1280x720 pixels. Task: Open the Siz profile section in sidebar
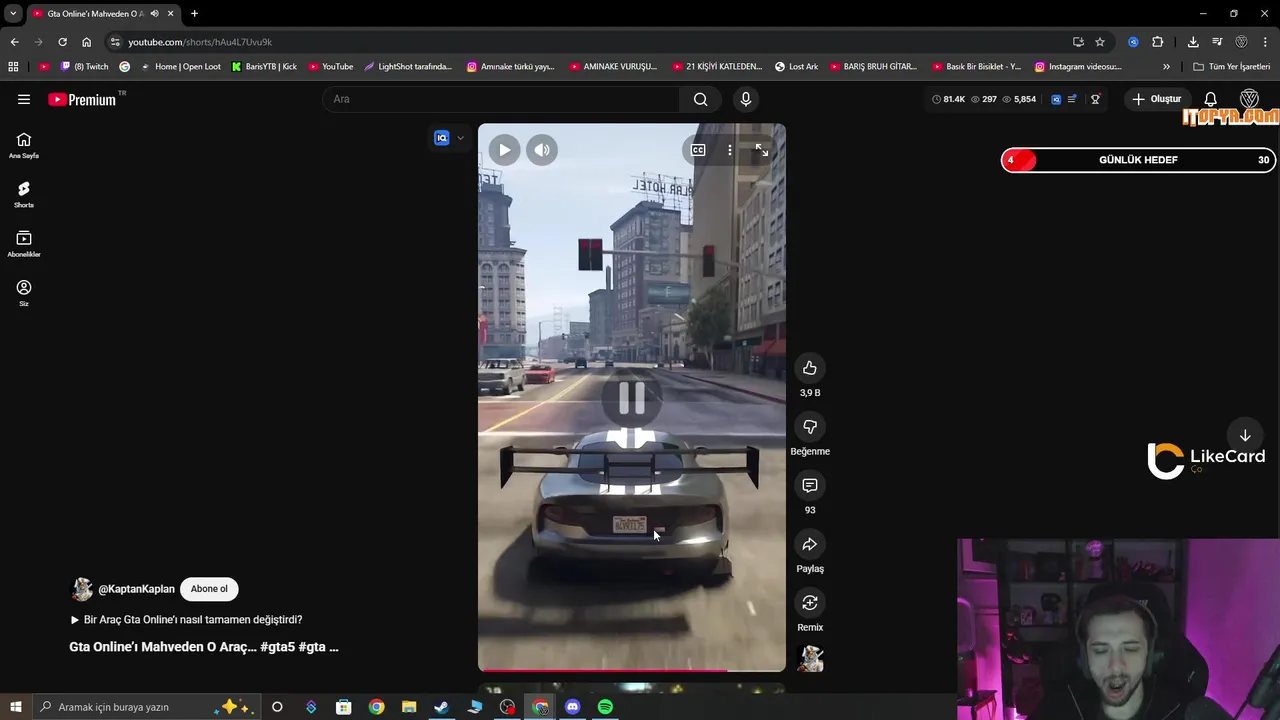click(x=24, y=292)
